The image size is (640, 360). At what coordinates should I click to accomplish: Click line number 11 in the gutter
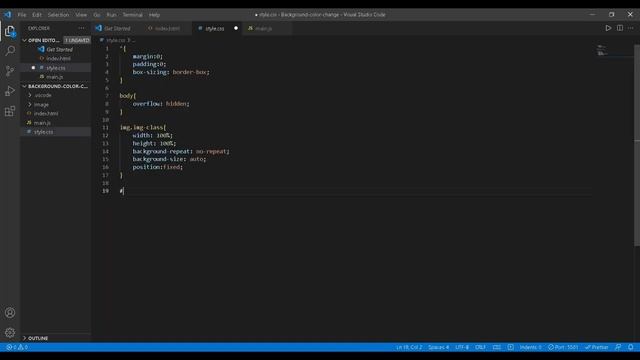106,127
